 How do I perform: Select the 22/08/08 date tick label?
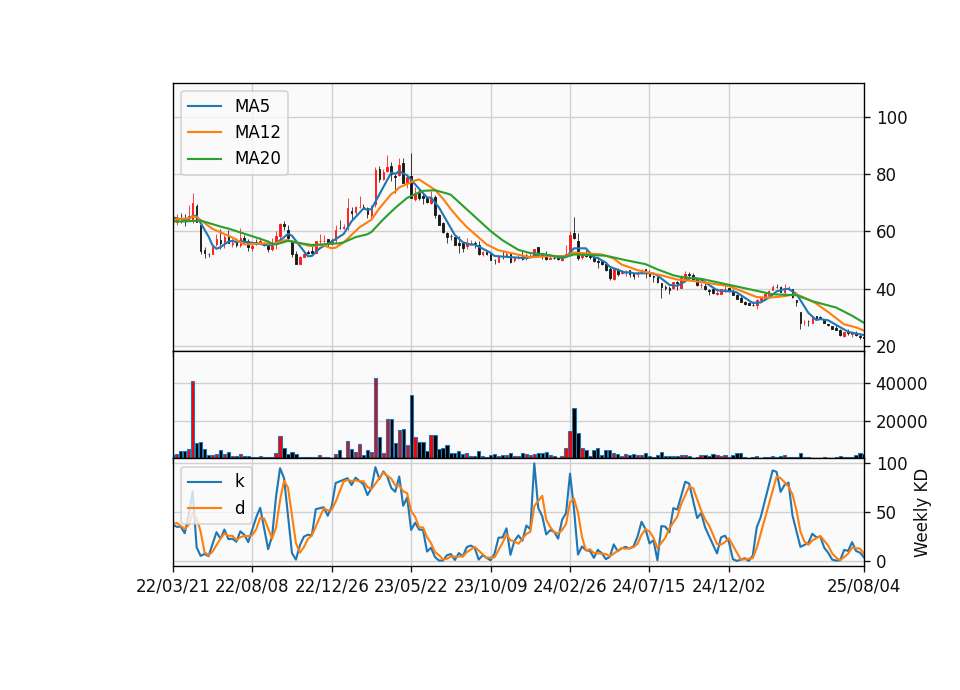click(x=252, y=586)
